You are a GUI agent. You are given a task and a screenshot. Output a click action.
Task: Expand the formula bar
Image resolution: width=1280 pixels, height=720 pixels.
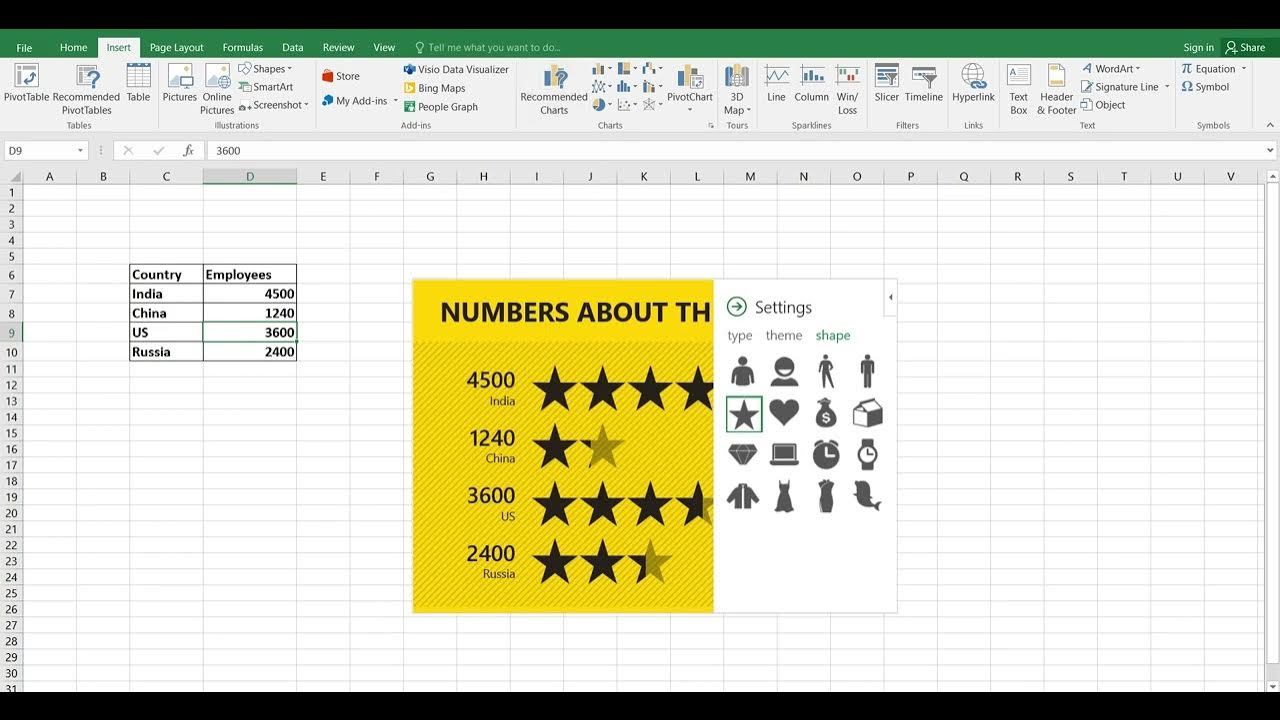1271,150
